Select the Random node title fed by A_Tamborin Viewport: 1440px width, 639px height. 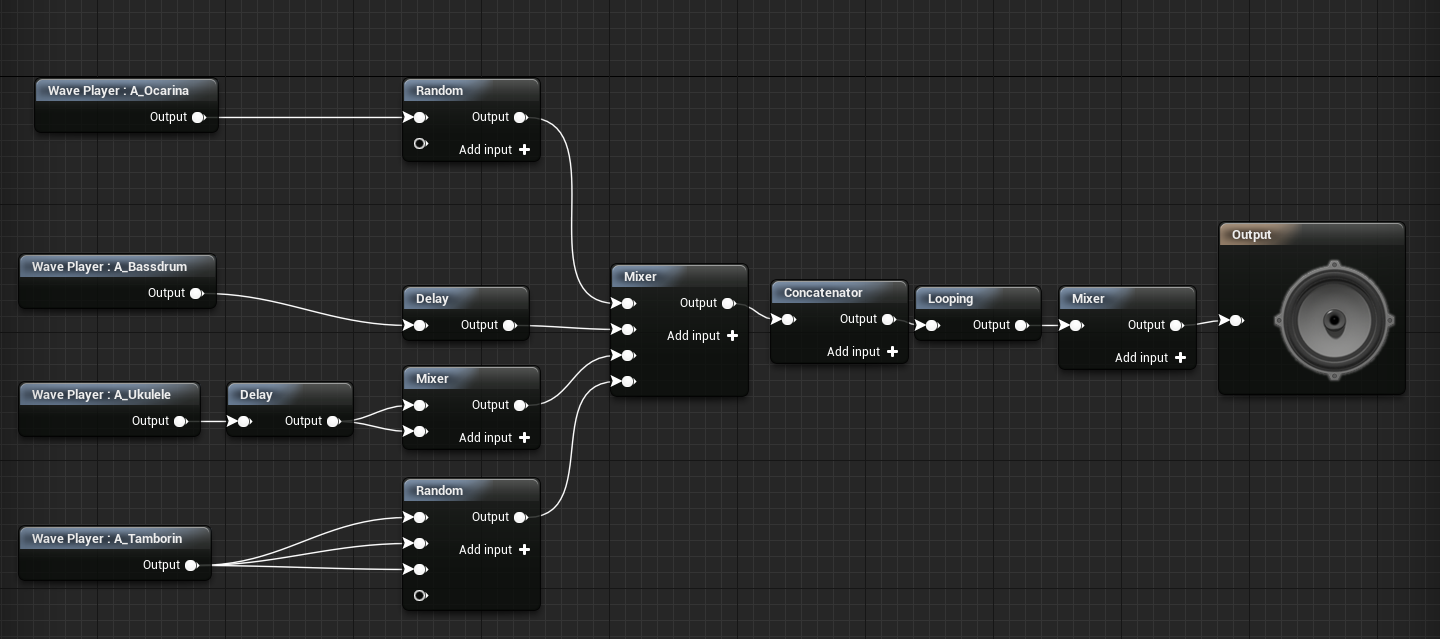439,491
